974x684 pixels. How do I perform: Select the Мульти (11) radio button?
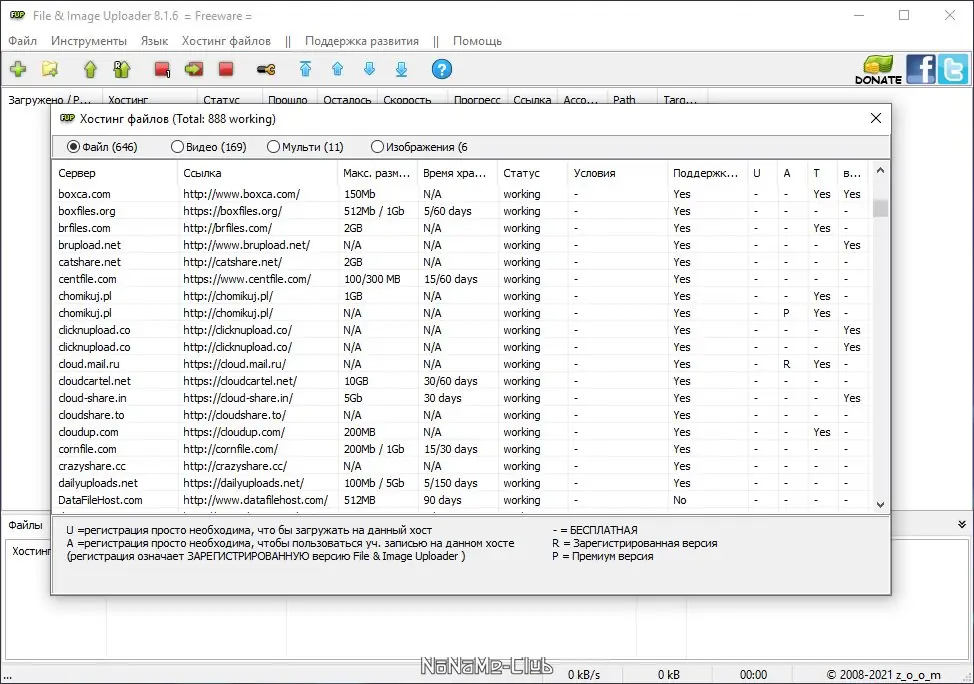point(273,147)
